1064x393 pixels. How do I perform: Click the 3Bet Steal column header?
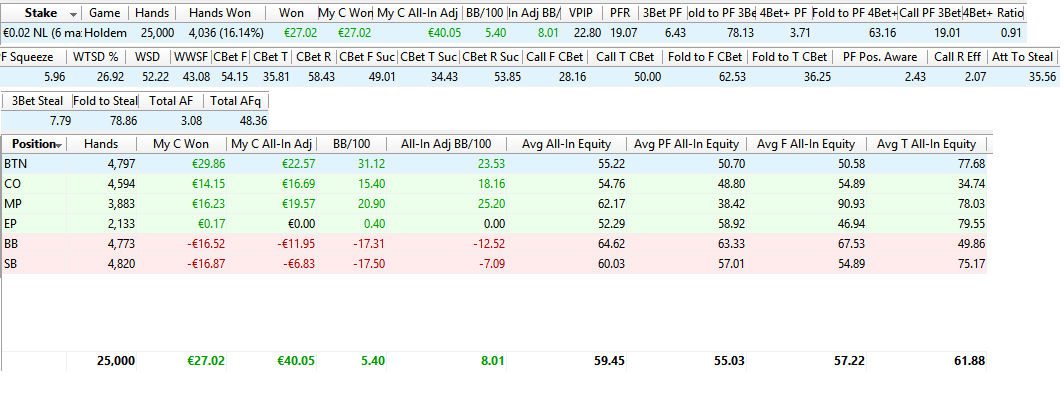coord(36,101)
